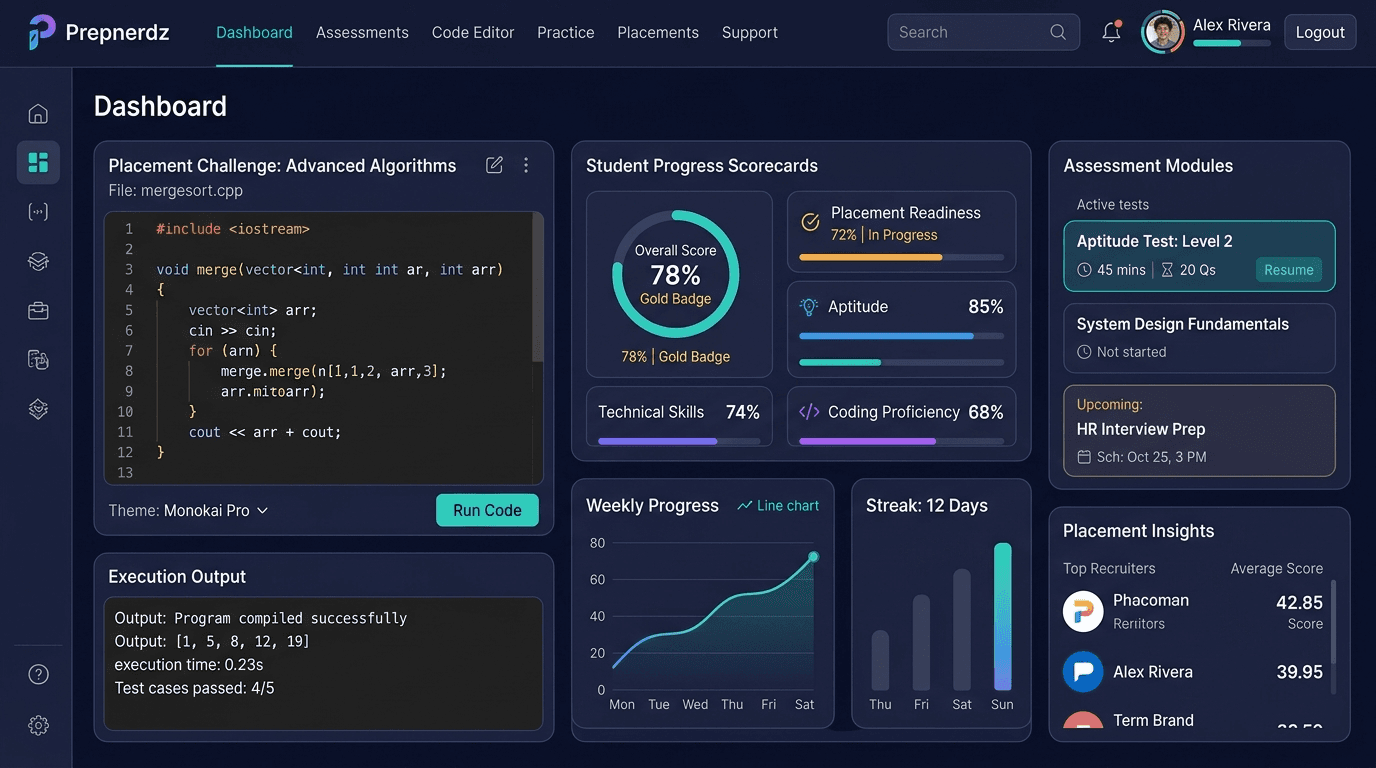The height and width of the screenshot is (768, 1376).
Task: Click the search magnifier icon
Action: pyautogui.click(x=1058, y=32)
